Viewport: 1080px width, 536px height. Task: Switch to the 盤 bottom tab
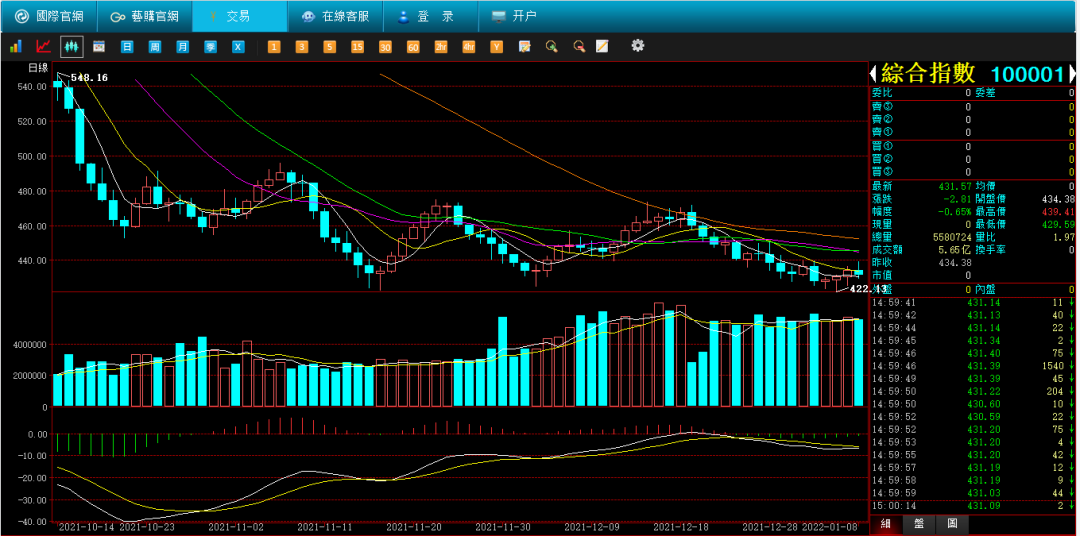(x=919, y=524)
